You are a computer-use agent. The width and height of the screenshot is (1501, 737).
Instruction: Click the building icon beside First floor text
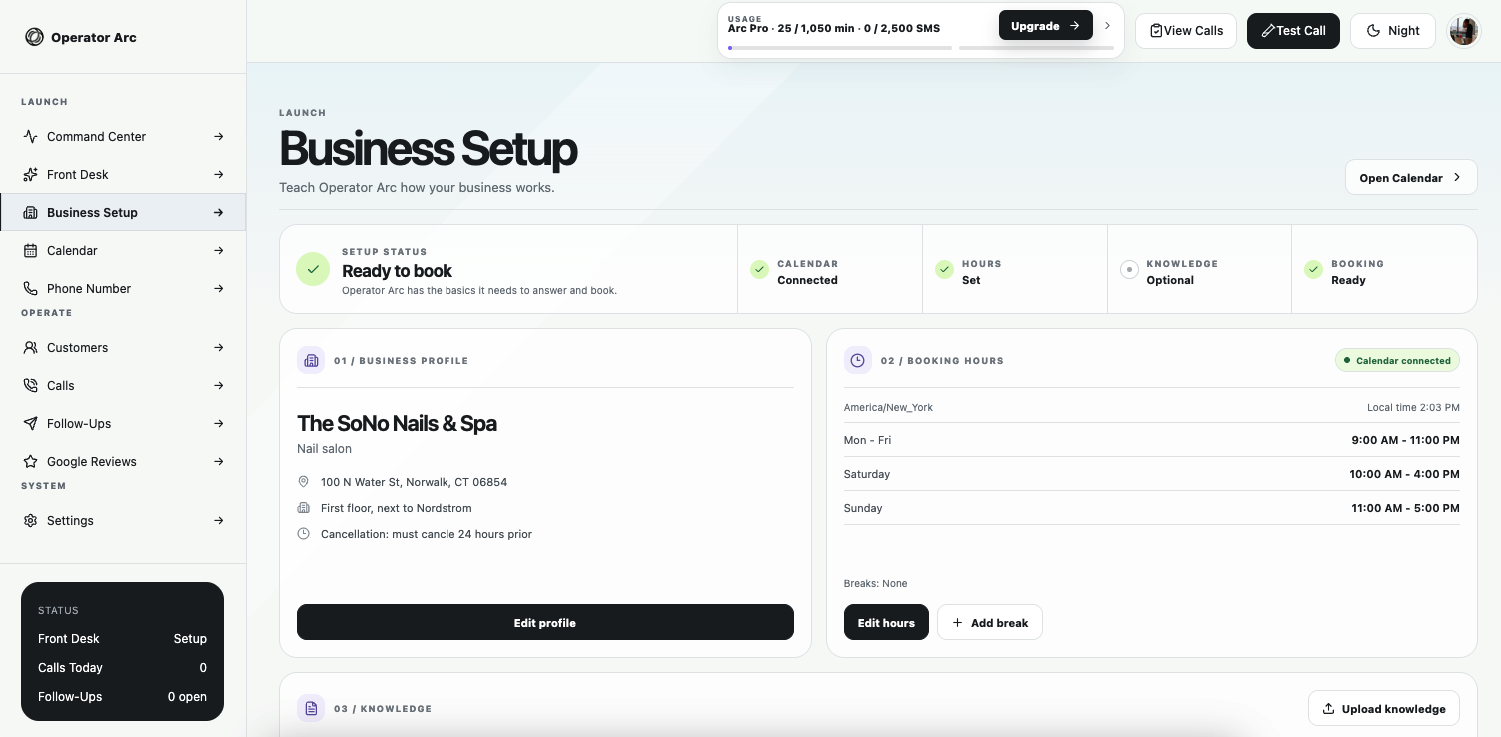click(304, 507)
